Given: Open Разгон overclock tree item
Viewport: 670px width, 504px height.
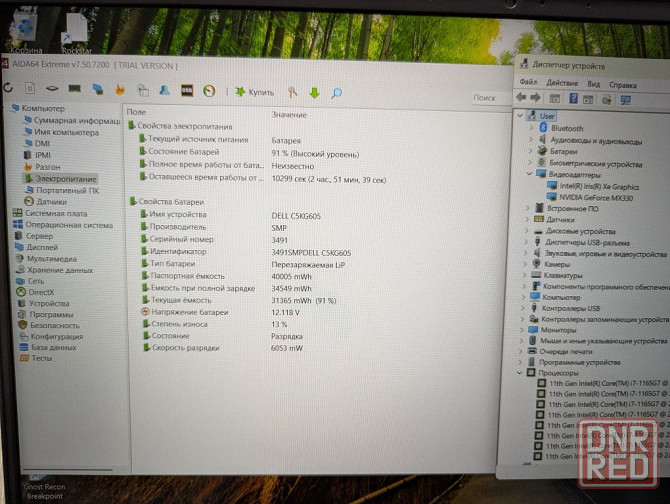Looking at the screenshot, I should click(42, 167).
